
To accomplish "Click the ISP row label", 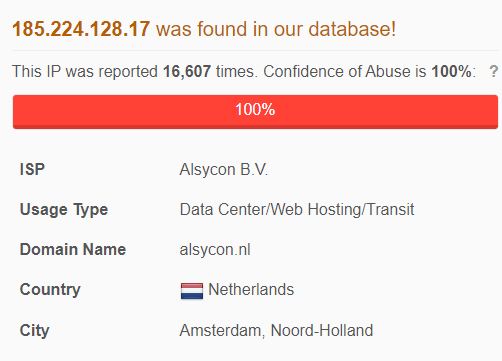I will point(32,169).
